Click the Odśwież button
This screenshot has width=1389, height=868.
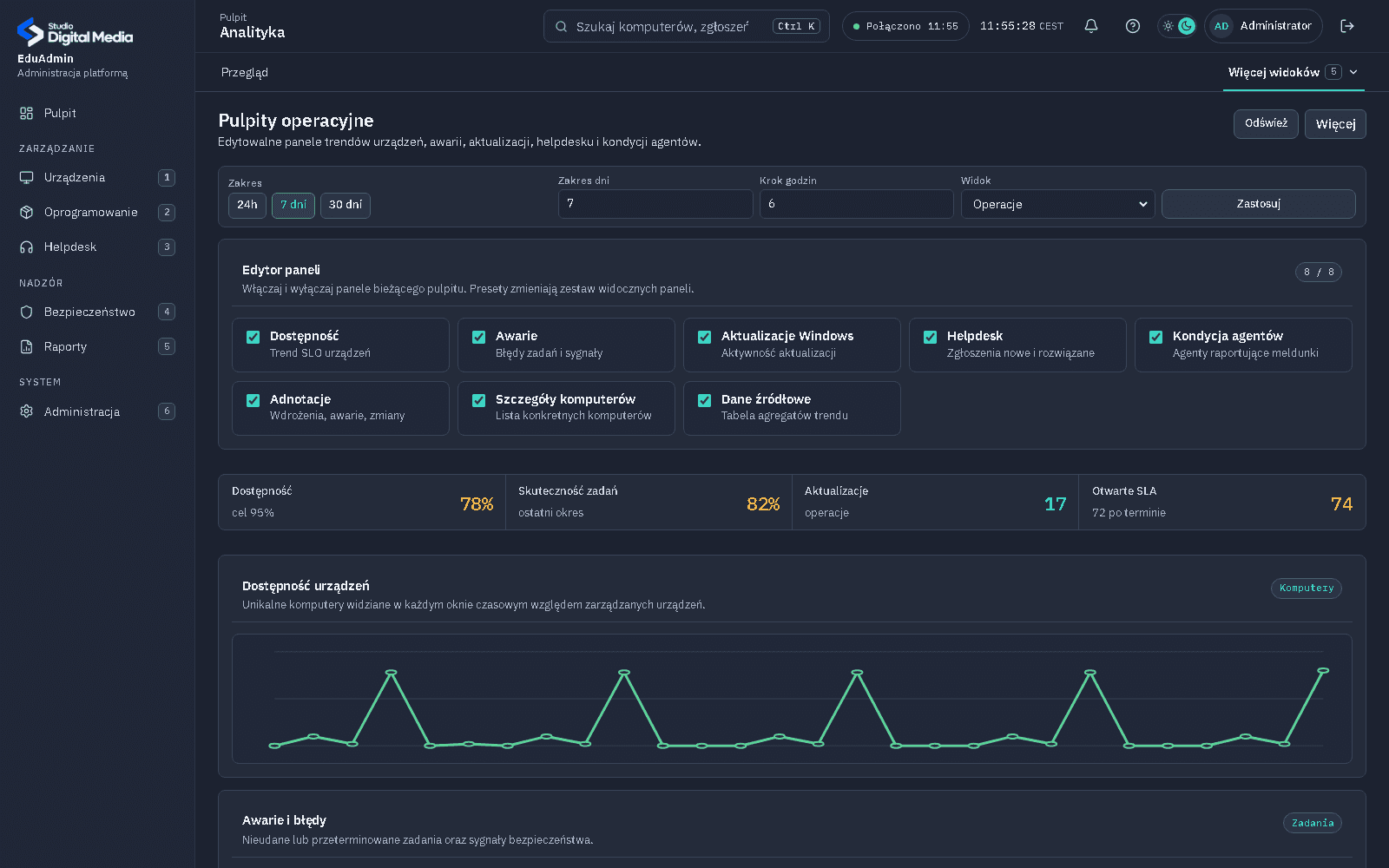click(1266, 123)
